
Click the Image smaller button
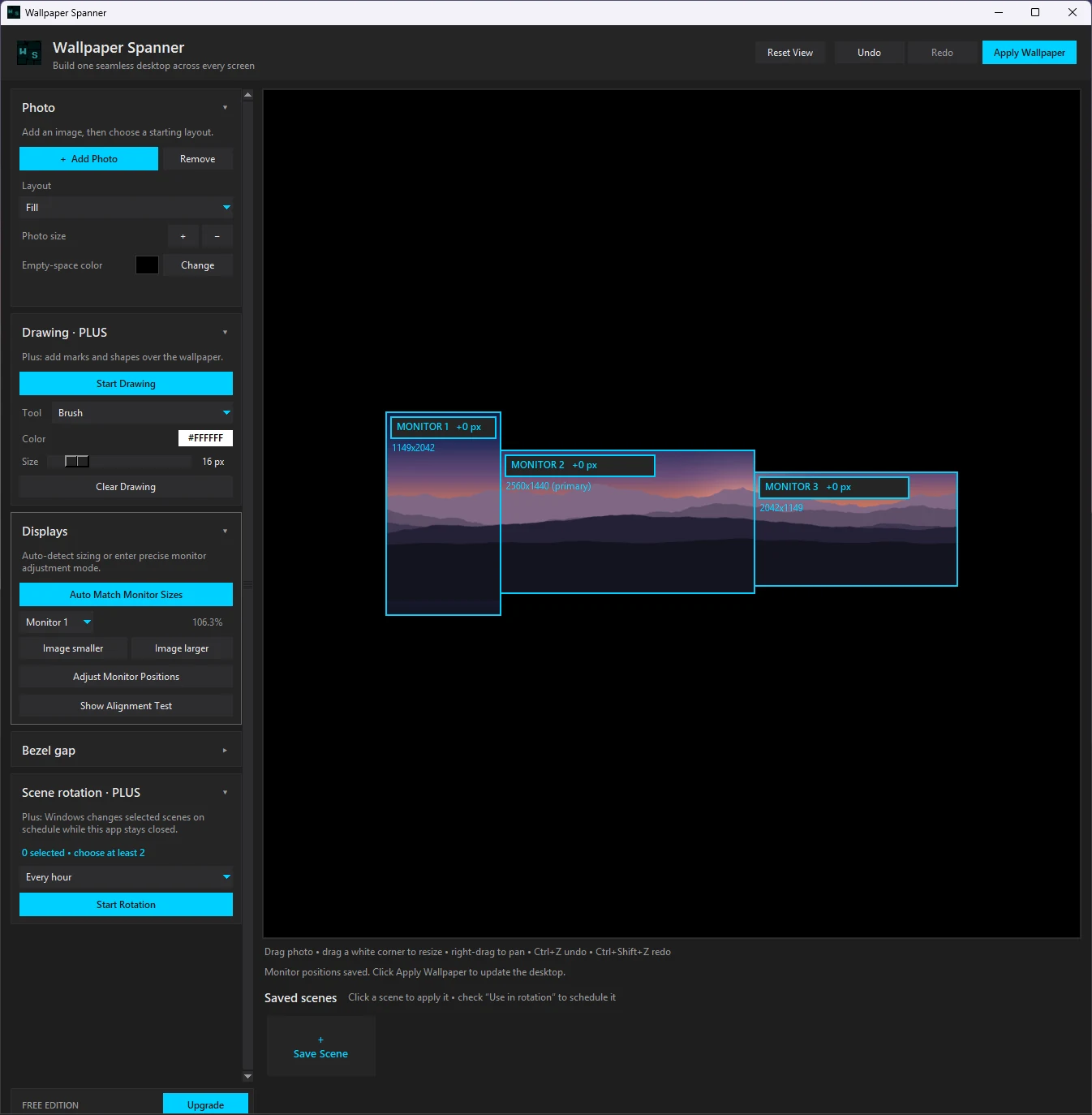pyautogui.click(x=73, y=648)
